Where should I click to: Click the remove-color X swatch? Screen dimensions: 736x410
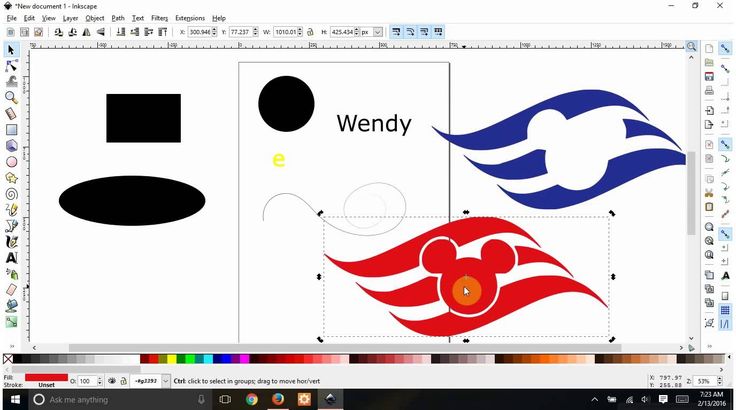click(x=8, y=359)
